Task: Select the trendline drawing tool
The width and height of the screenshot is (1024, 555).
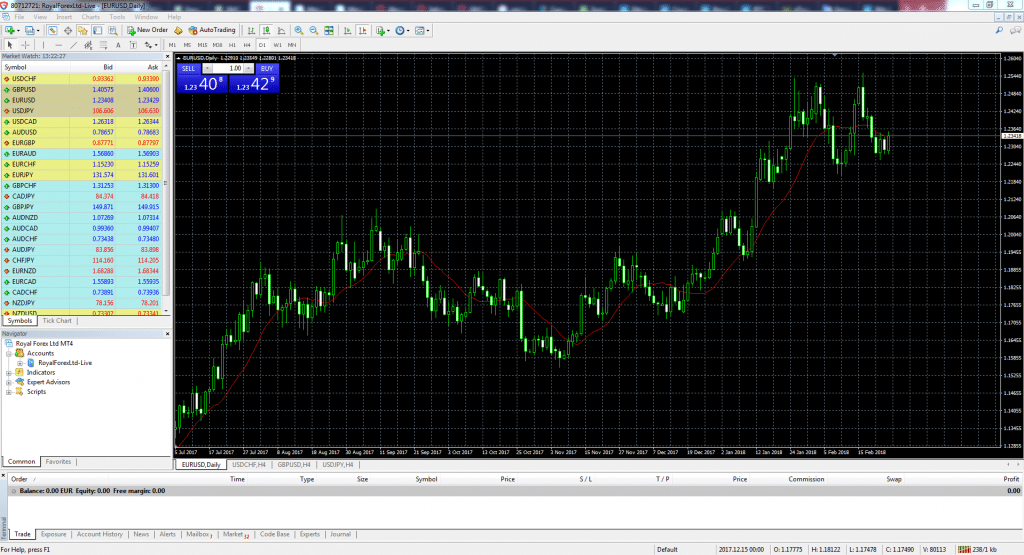Action: 75,45
